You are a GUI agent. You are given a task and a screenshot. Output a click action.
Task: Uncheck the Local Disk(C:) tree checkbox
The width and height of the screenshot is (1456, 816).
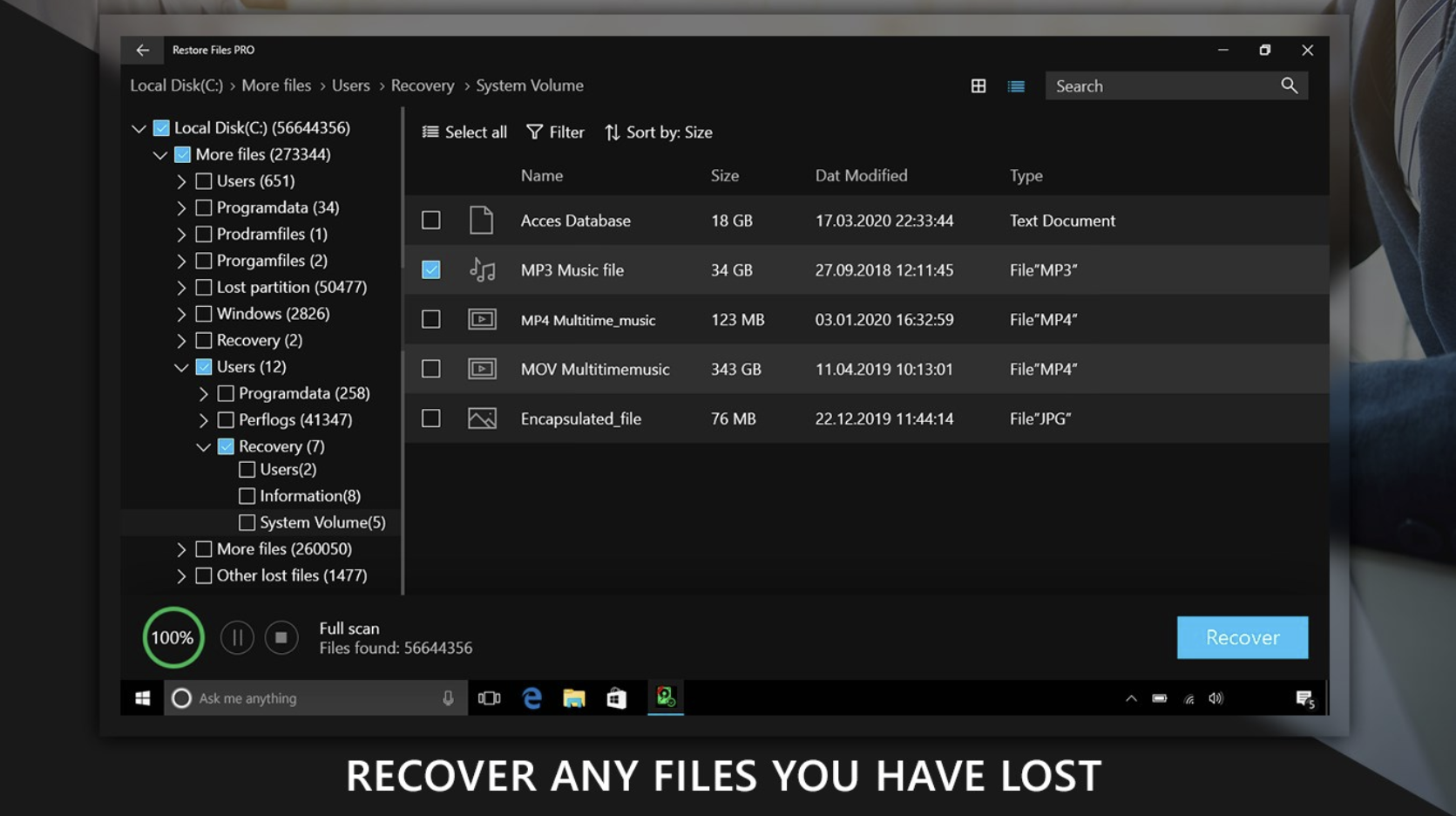[x=161, y=128]
